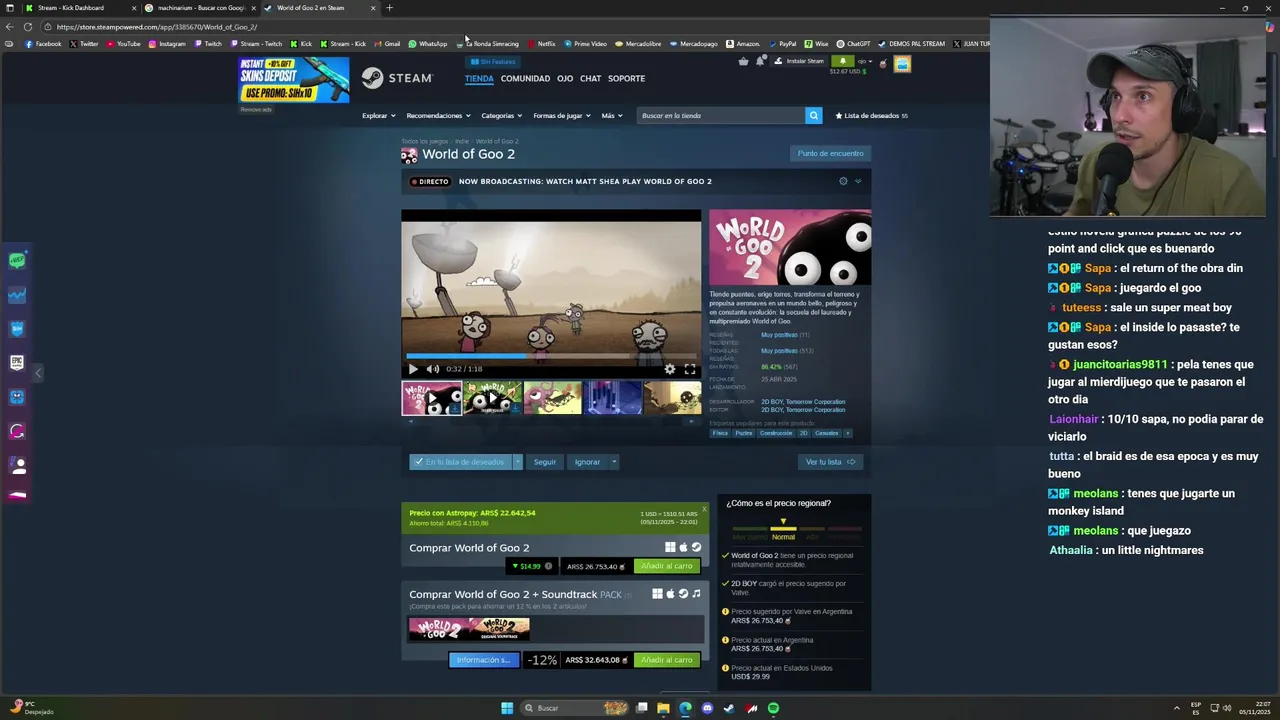
Task: Click Información sobre el pack button
Action: point(484,660)
